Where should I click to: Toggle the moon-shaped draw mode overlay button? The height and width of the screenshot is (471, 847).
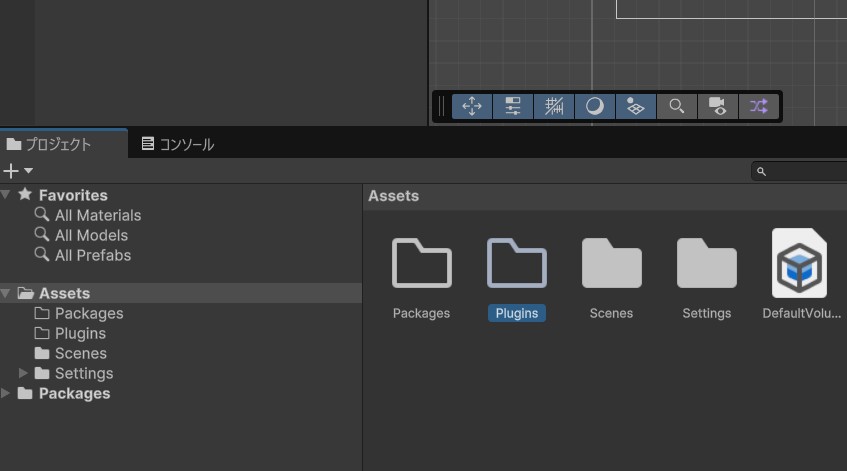pyautogui.click(x=595, y=106)
